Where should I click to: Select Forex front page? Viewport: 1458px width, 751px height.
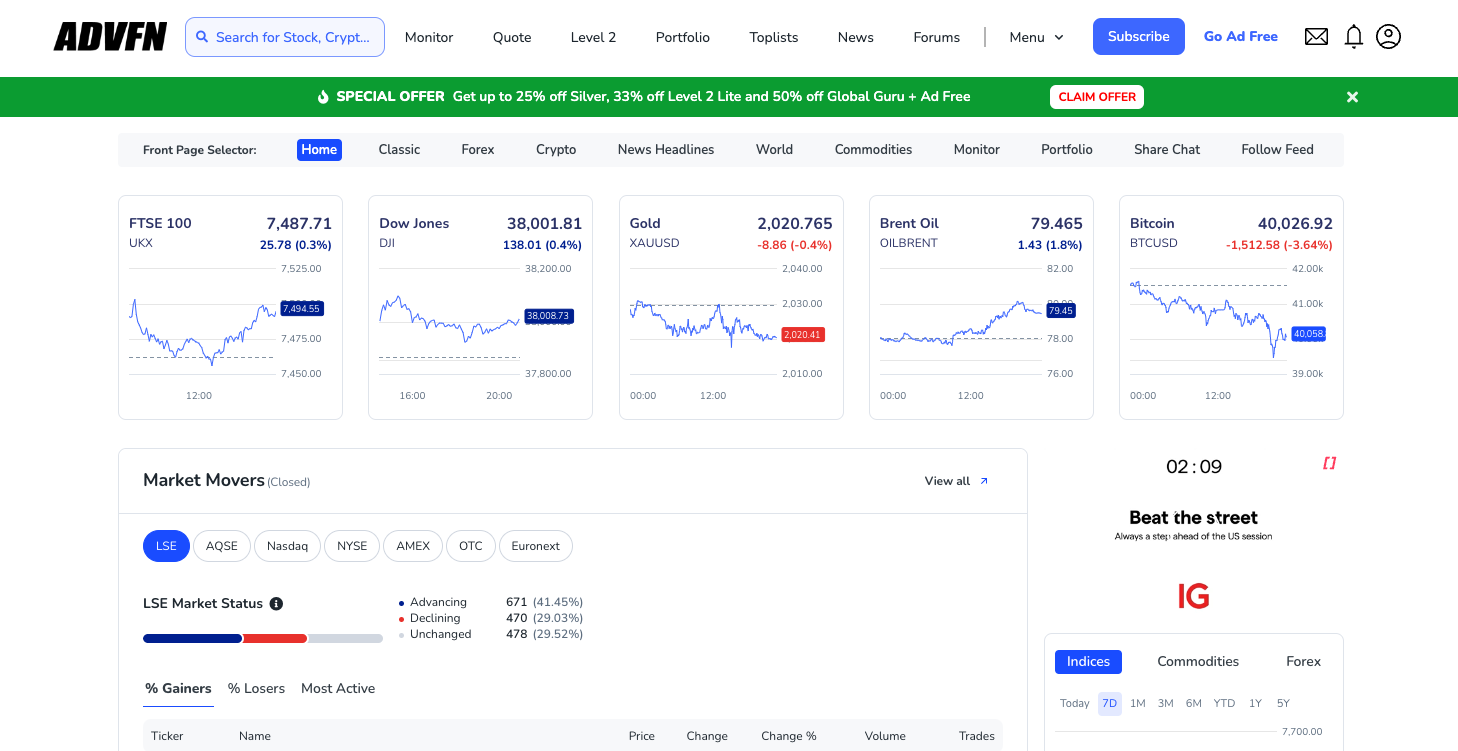coord(478,149)
